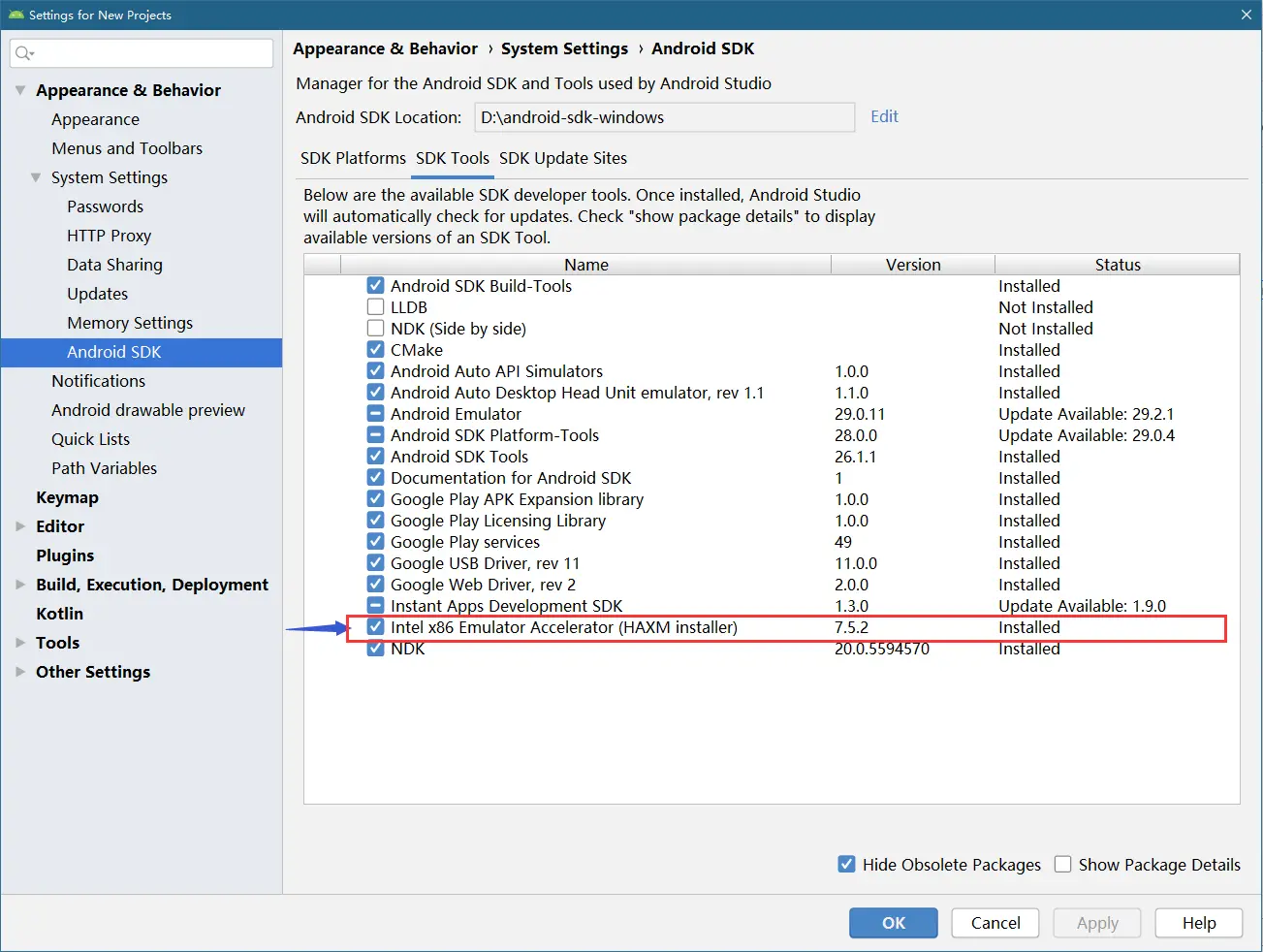Open Data Sharing settings
Viewport: 1263px width, 952px height.
[114, 265]
